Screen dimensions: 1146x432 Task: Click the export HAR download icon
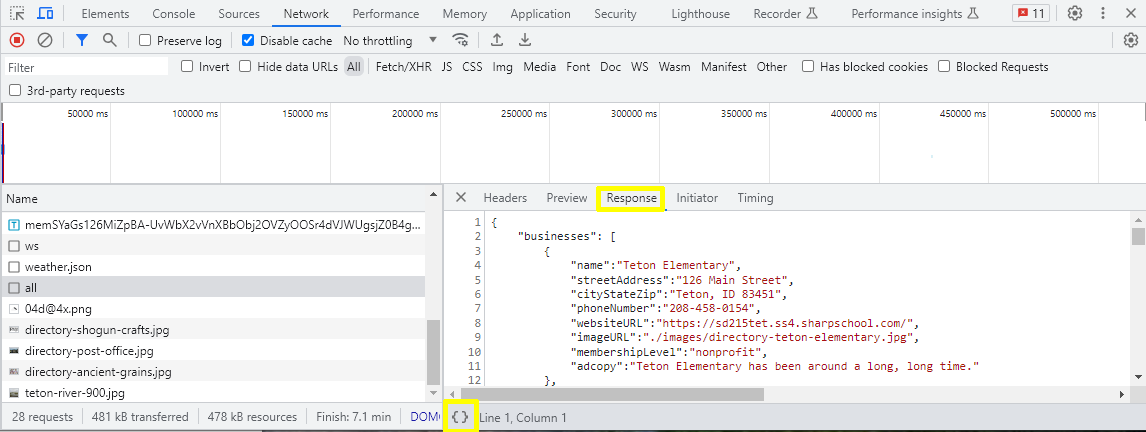[x=525, y=40]
